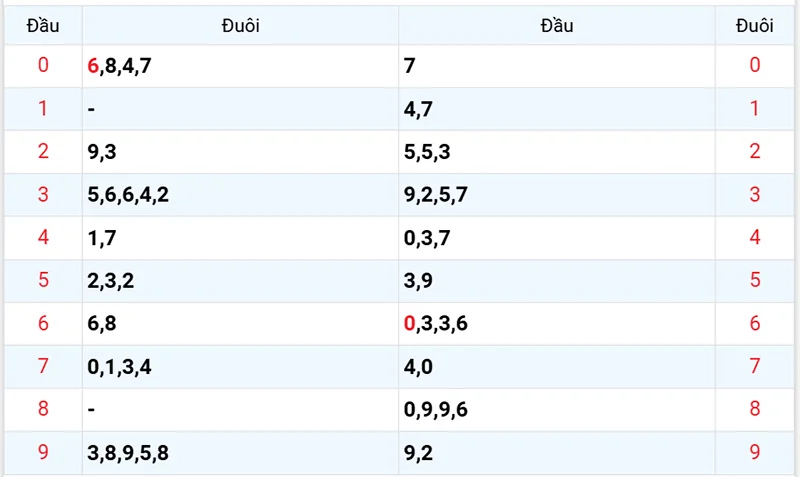Select the red 9 in the left index column
The image size is (800, 477).
[42, 453]
